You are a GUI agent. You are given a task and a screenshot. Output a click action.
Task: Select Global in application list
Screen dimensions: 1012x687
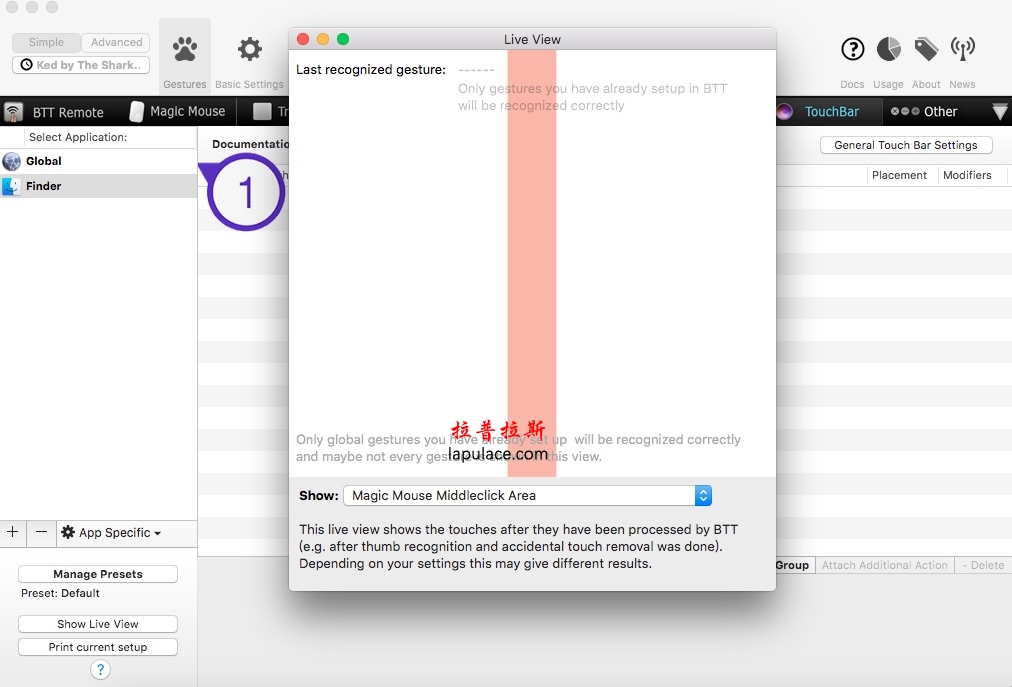[x=99, y=161]
